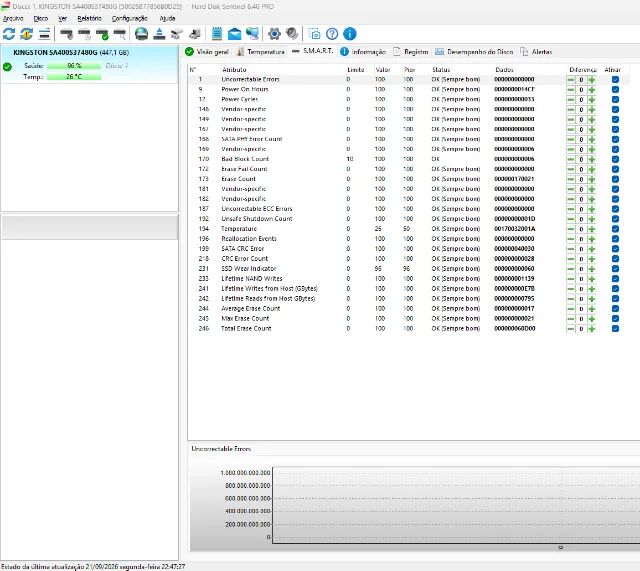Increase Diferença for Uncorrectable Errors with plus
The height and width of the screenshot is (571, 640).
(592, 80)
